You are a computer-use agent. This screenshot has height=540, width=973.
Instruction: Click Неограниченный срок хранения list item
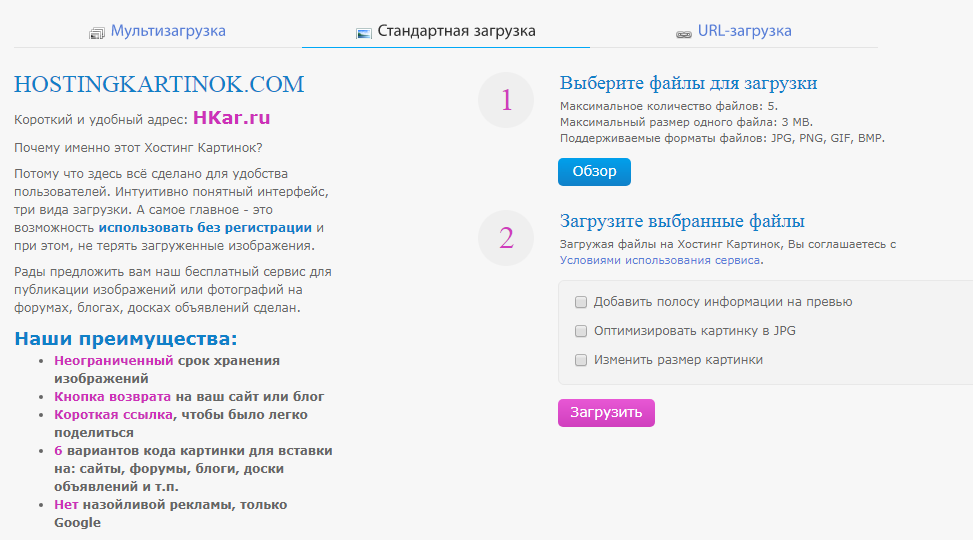coord(167,369)
